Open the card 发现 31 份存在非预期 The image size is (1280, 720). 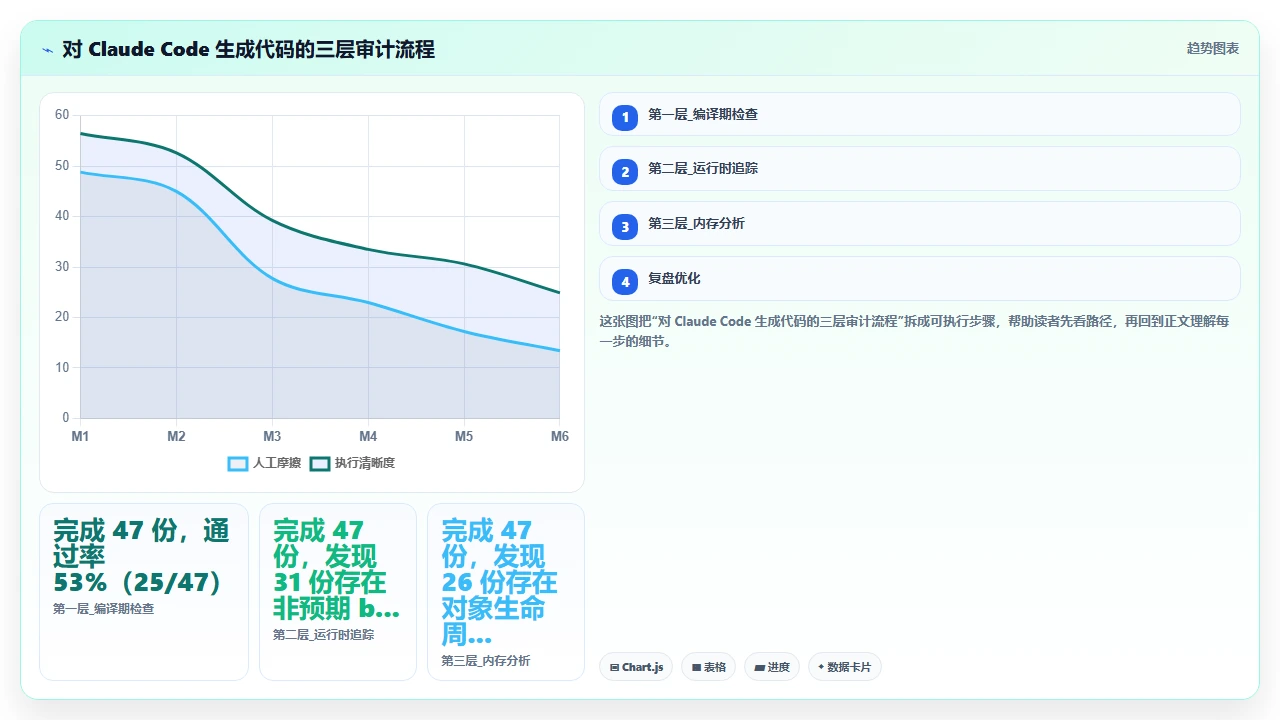338,592
